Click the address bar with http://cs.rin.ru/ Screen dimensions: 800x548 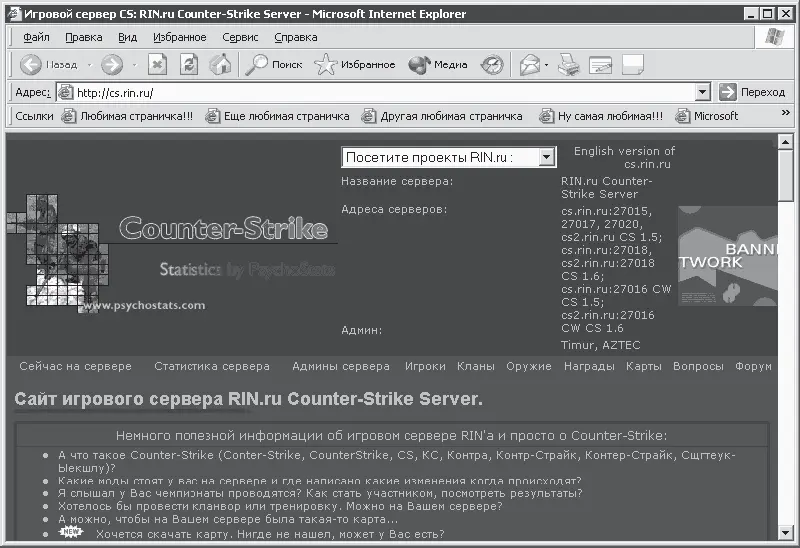(383, 92)
